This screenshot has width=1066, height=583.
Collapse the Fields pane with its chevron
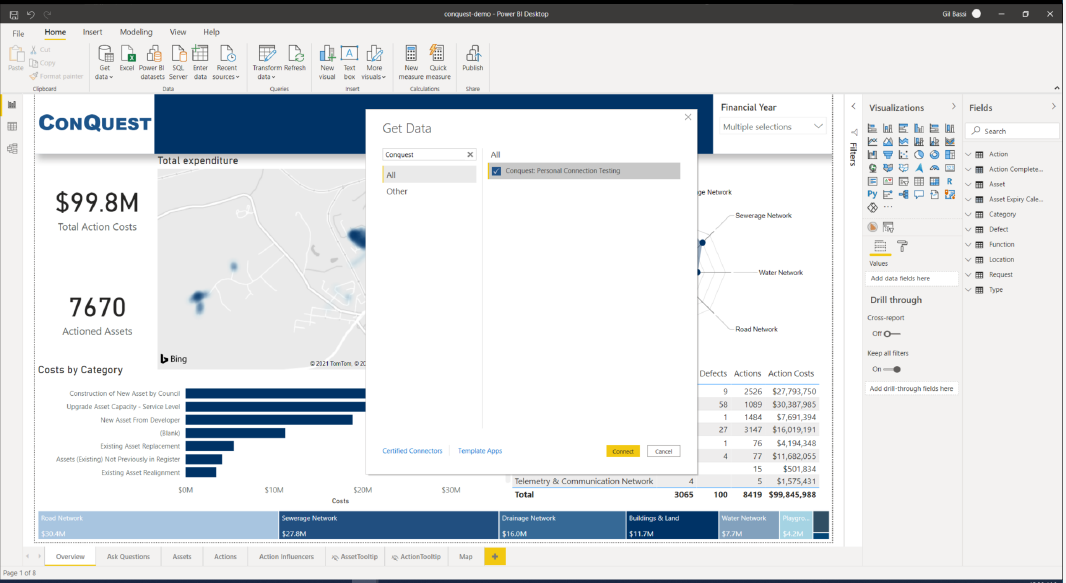1053,107
